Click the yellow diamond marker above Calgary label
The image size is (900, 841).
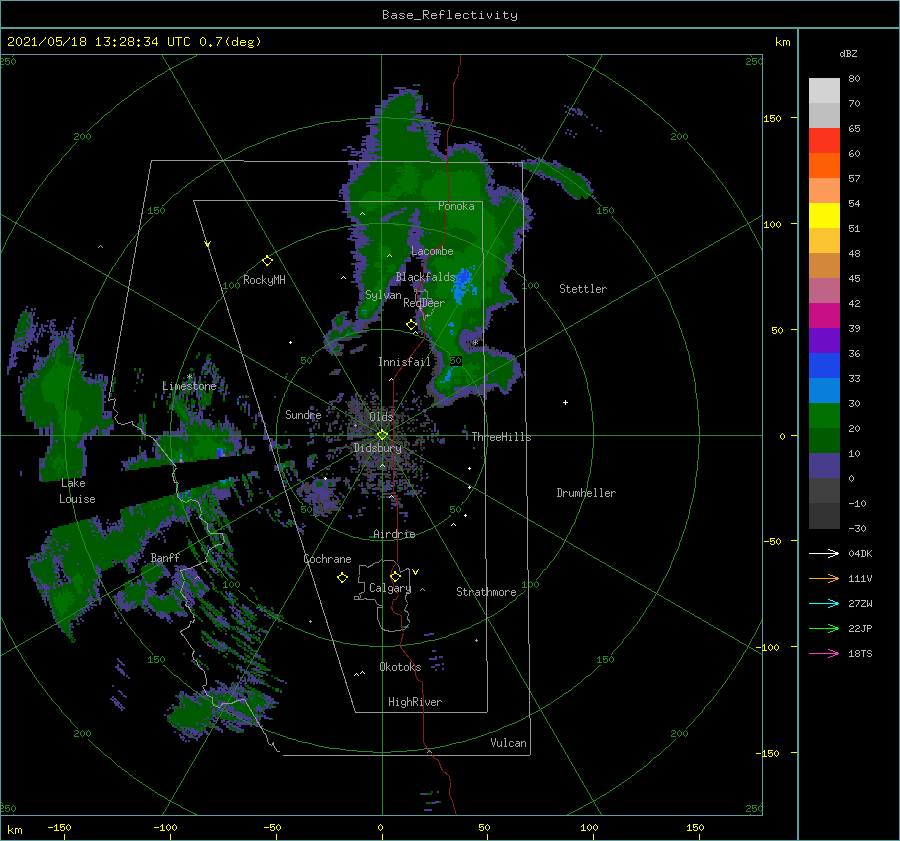[x=395, y=576]
